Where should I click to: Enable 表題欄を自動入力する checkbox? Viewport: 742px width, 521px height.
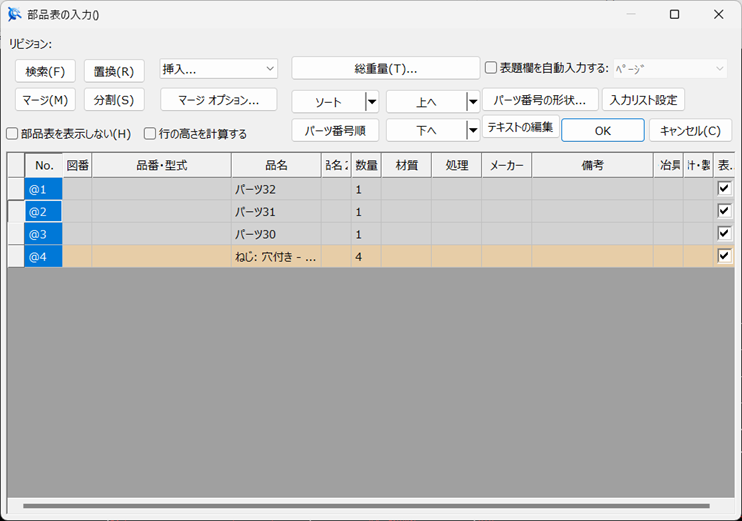click(x=491, y=68)
